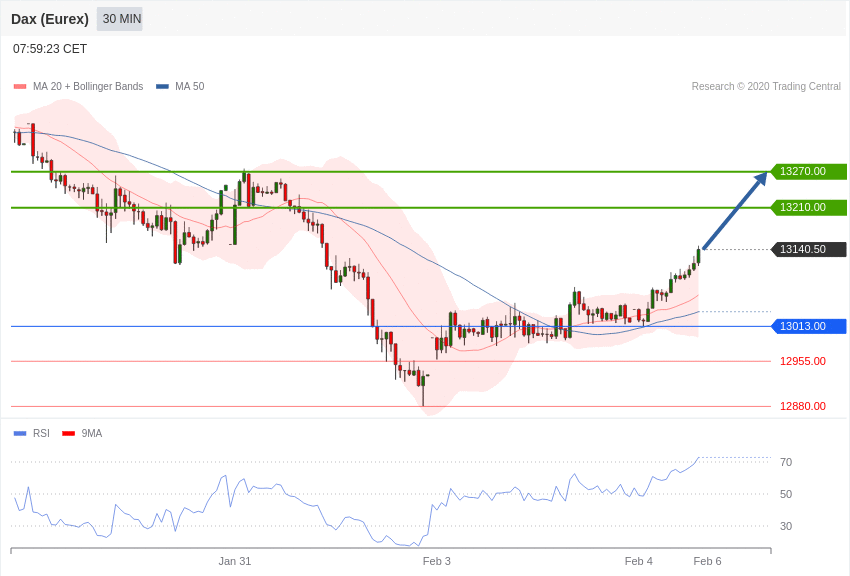Click the RSI 30 axis value
850x576 pixels.
click(x=786, y=527)
